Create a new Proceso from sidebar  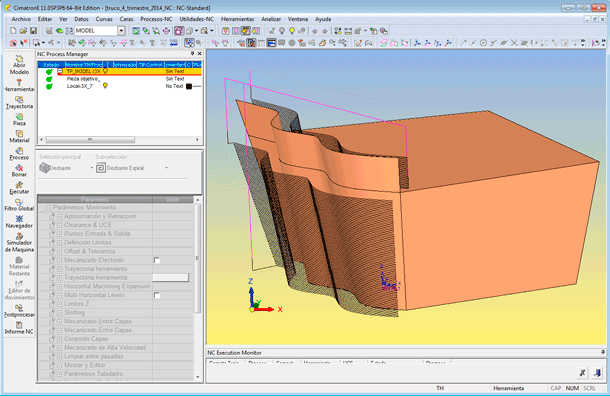(x=19, y=154)
